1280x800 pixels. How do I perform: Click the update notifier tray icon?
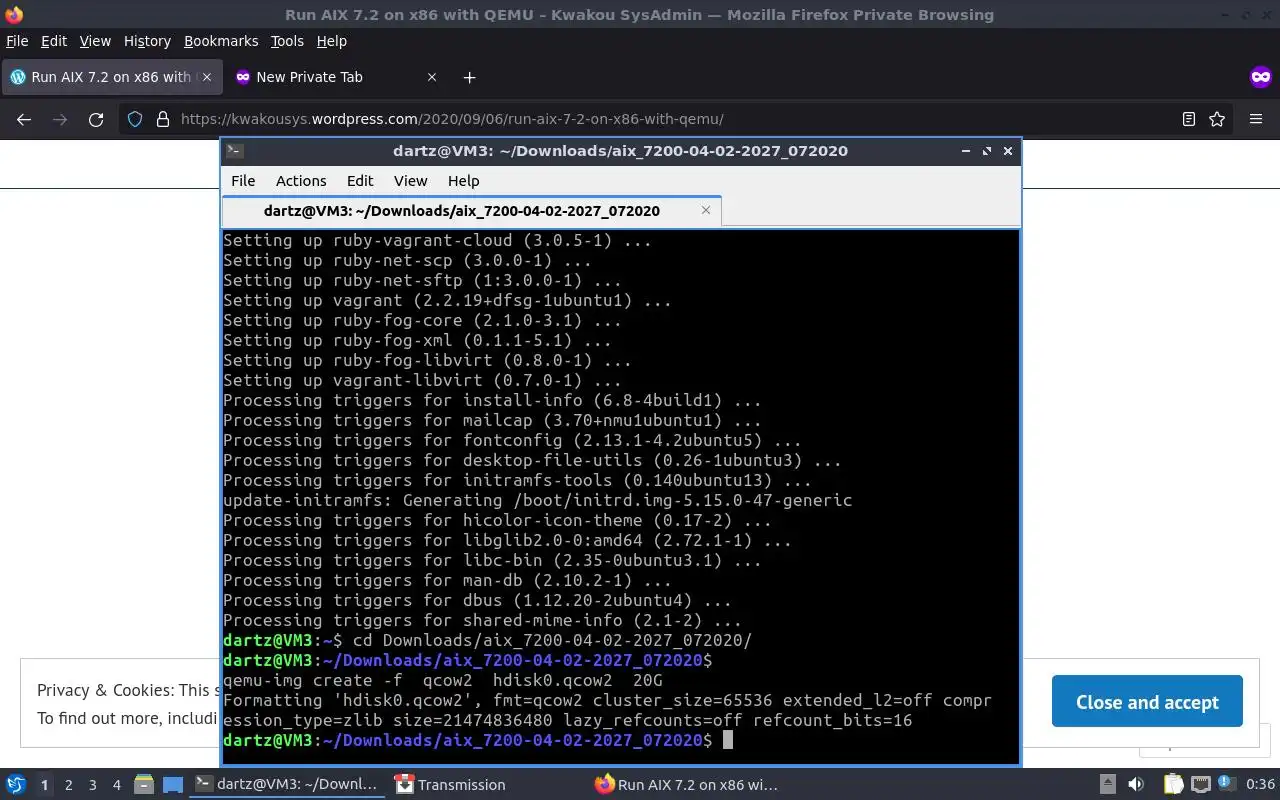click(1227, 785)
